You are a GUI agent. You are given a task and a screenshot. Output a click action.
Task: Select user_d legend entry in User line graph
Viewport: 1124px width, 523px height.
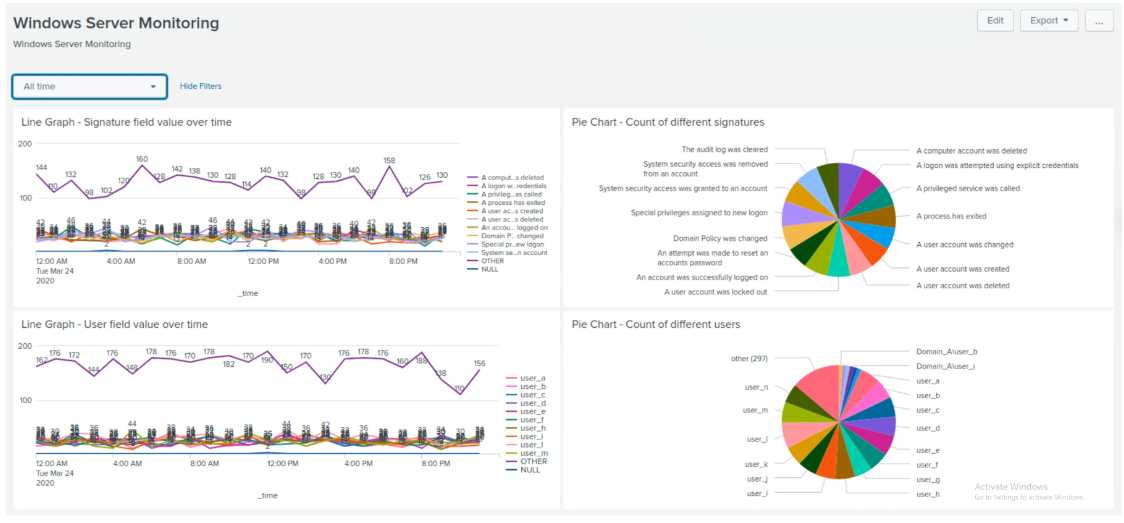[x=525, y=403]
